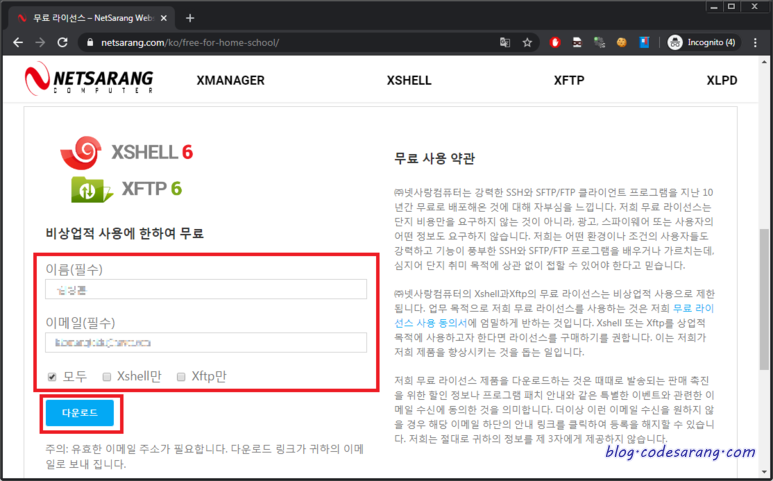Screen dimensions: 773x481
Task: Open a new browser tab
Action: tap(190, 18)
